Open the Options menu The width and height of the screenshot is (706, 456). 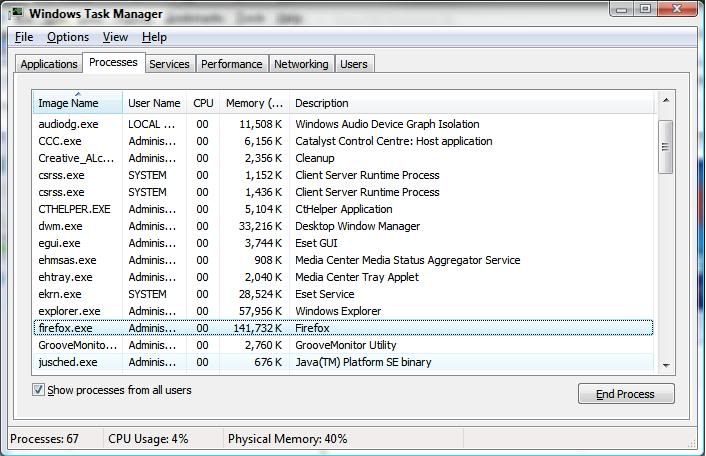pyautogui.click(x=68, y=37)
